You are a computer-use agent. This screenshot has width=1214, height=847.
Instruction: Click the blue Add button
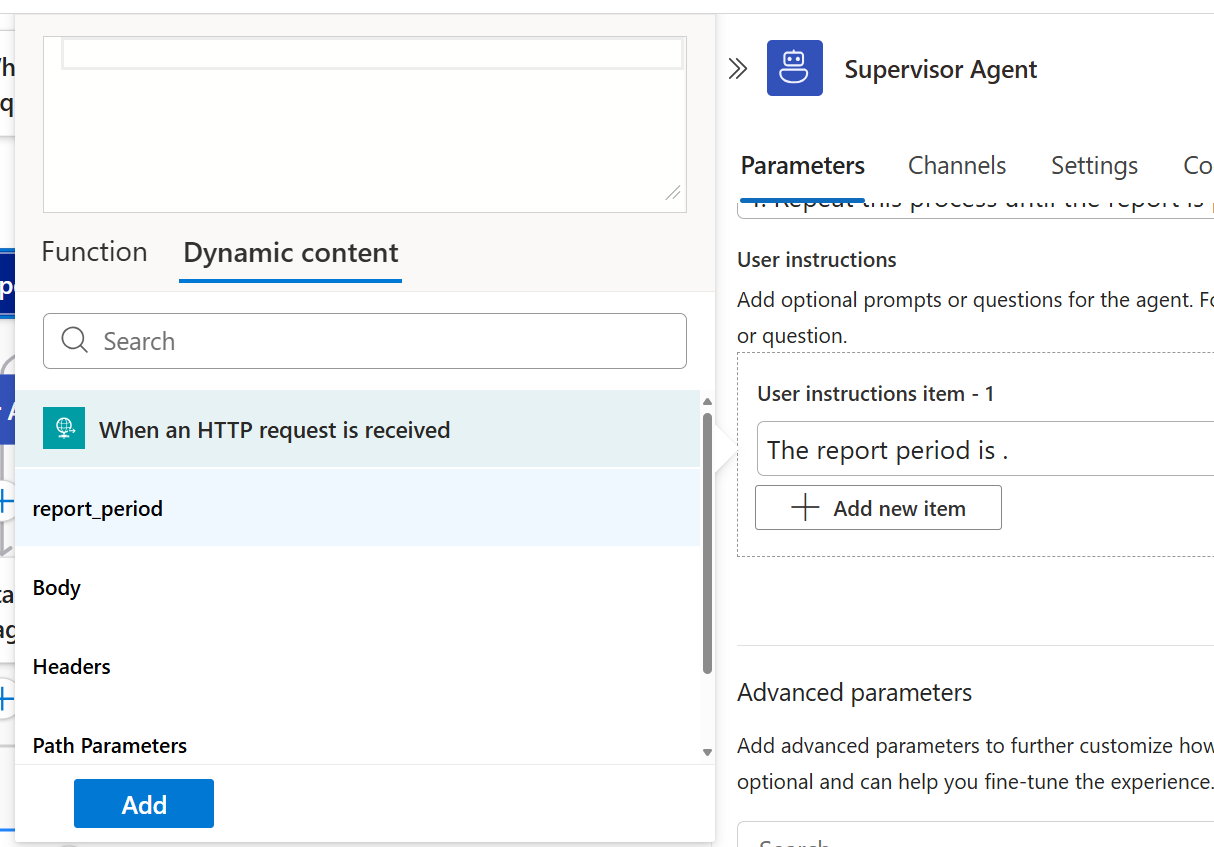tap(143, 803)
